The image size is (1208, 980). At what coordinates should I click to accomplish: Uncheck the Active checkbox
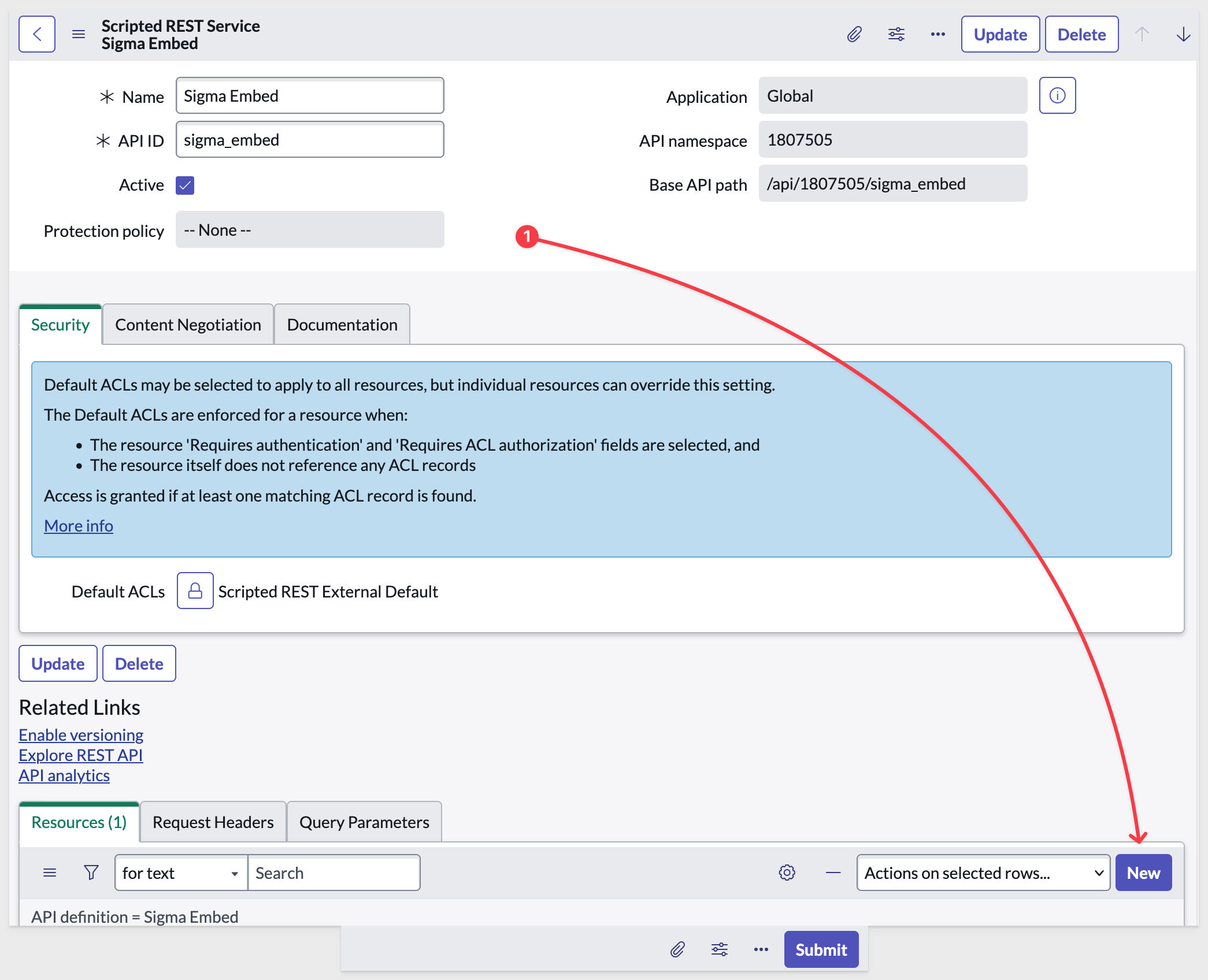(185, 185)
